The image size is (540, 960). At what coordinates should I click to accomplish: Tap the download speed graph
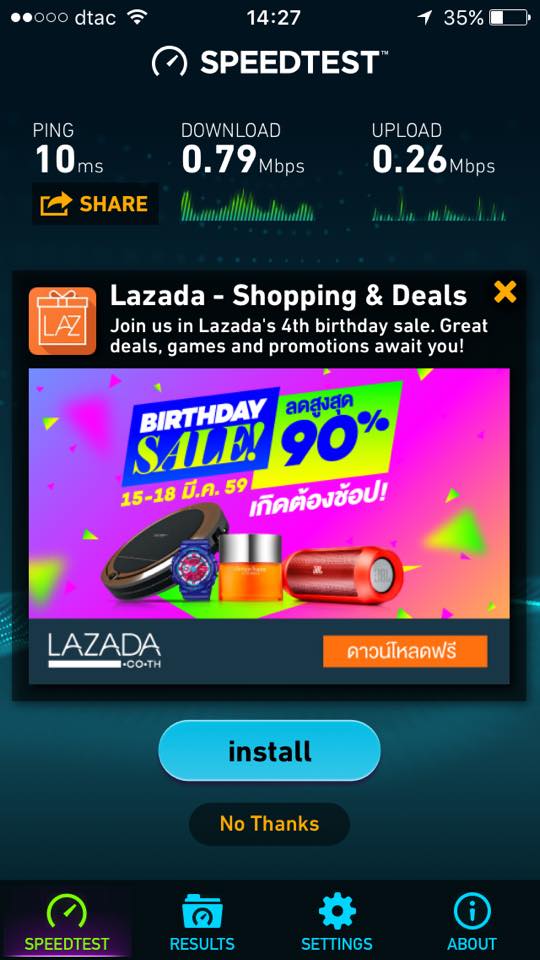247,205
